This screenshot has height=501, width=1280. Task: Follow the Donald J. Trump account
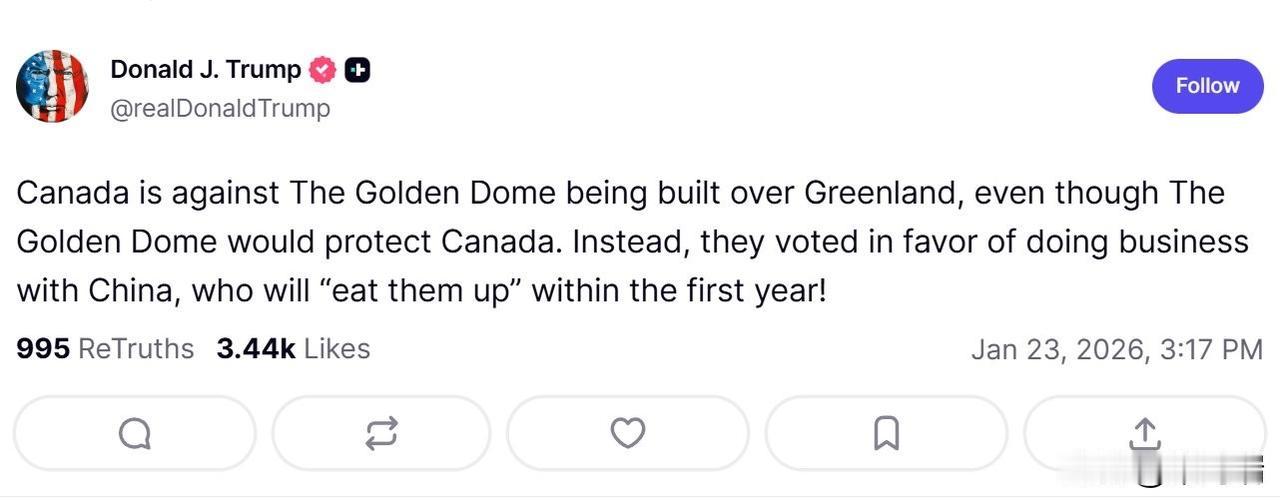point(1207,86)
